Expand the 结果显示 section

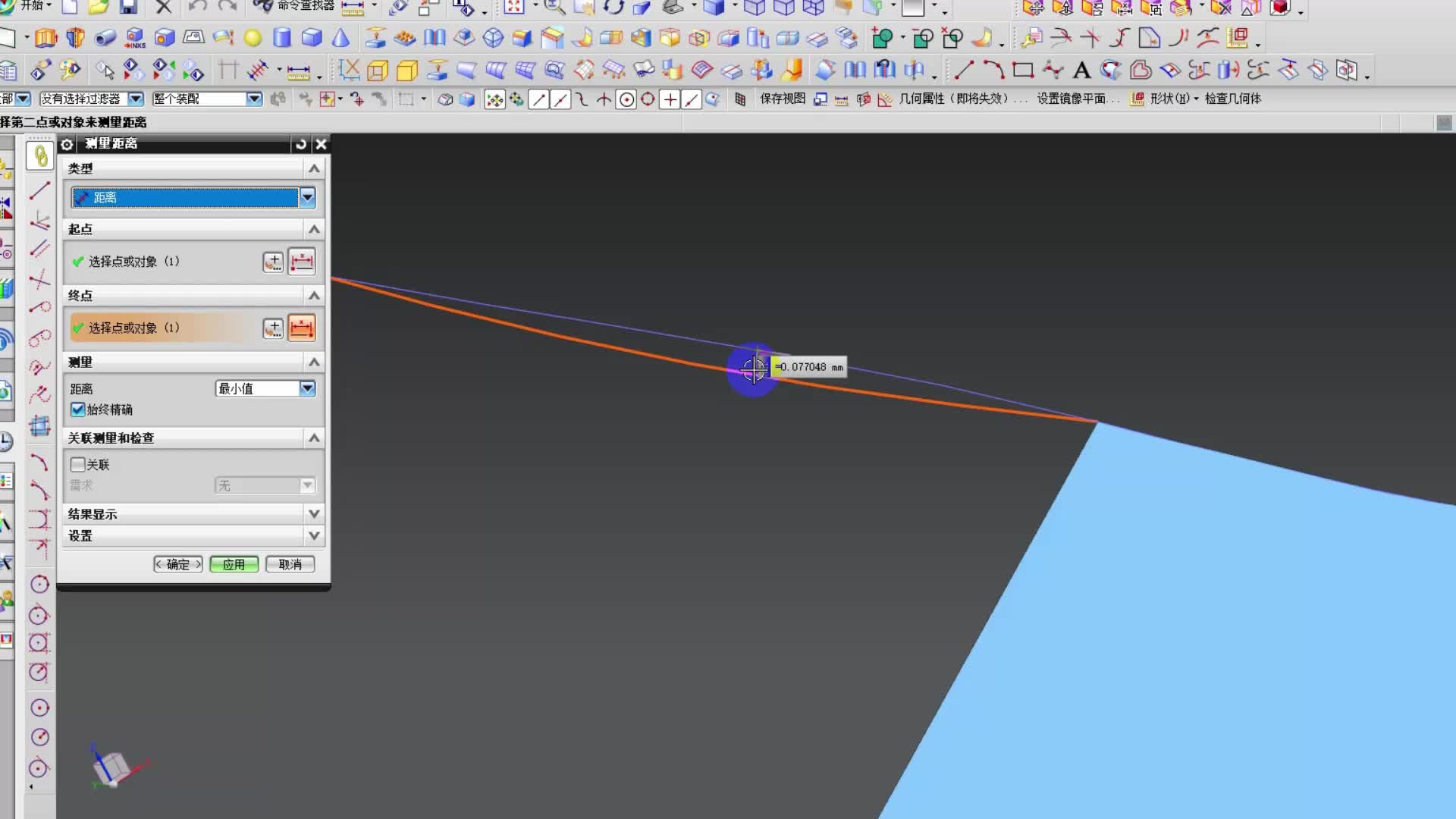point(314,514)
